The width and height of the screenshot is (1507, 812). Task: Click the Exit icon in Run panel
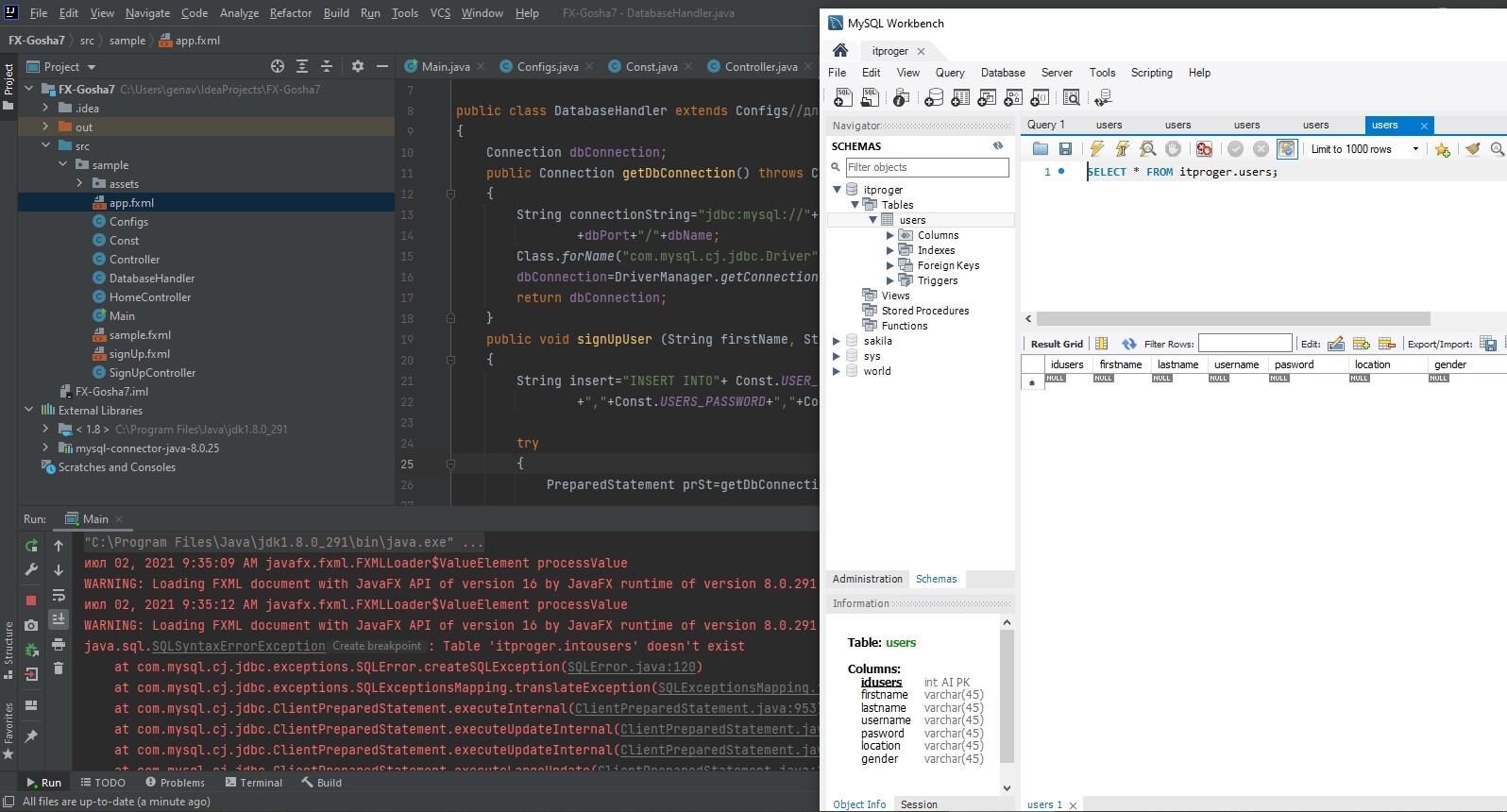tap(31, 674)
